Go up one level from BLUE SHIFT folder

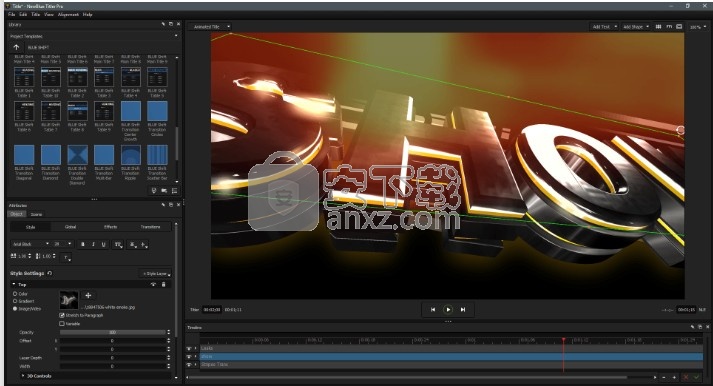point(16,47)
